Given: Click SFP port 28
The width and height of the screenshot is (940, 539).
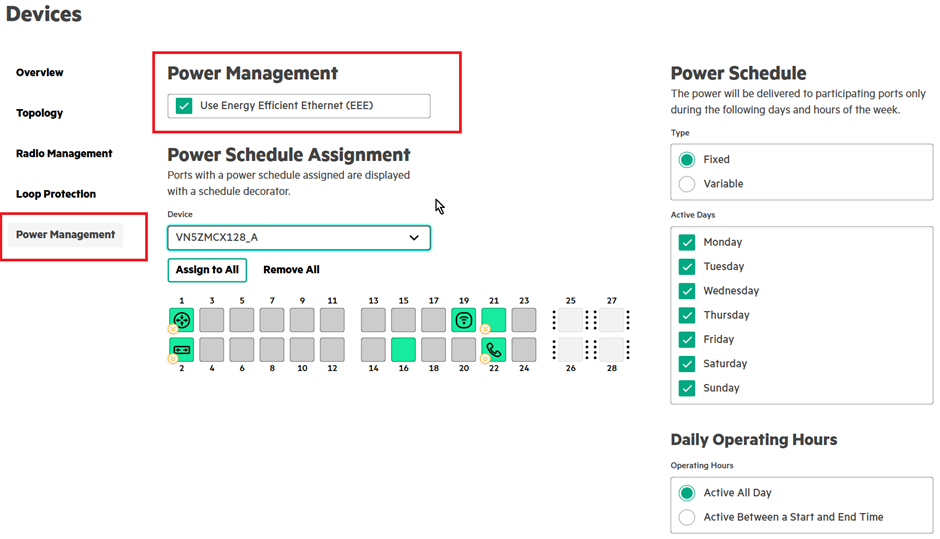Looking at the screenshot, I should point(612,349).
